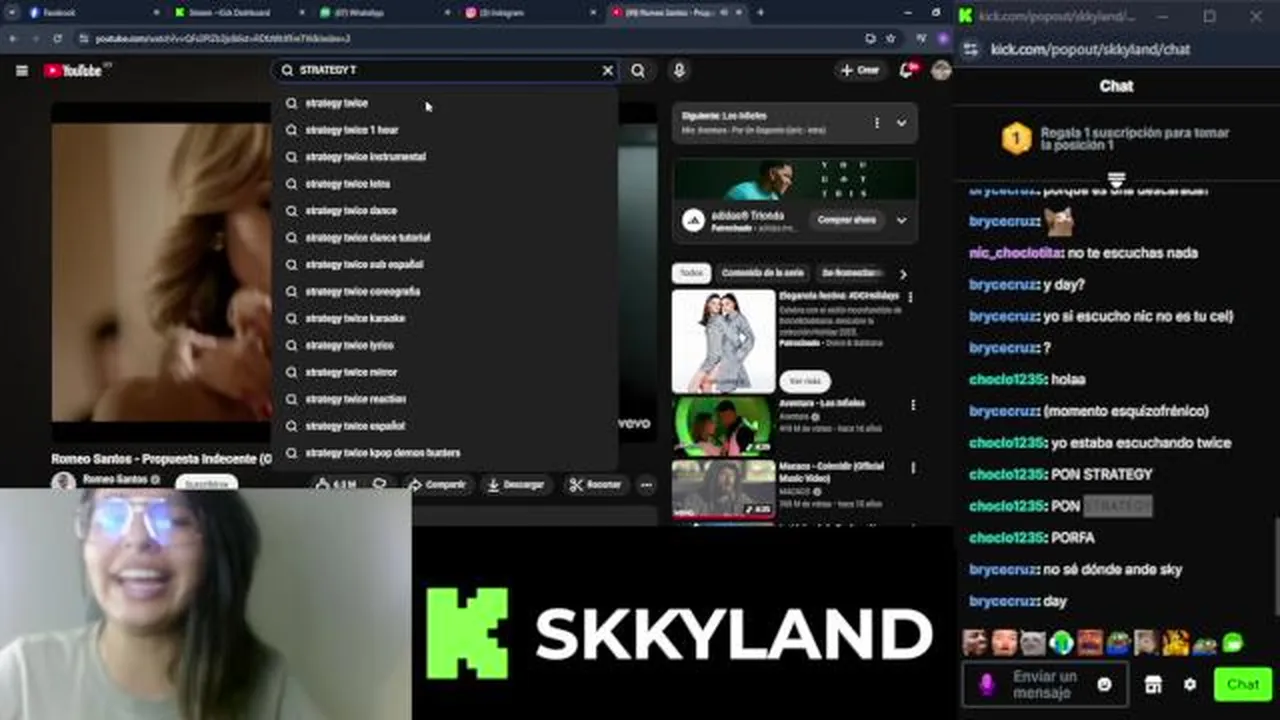
Task: Click the Kick 'Enviar un mensaje' field
Action: tap(1045, 685)
